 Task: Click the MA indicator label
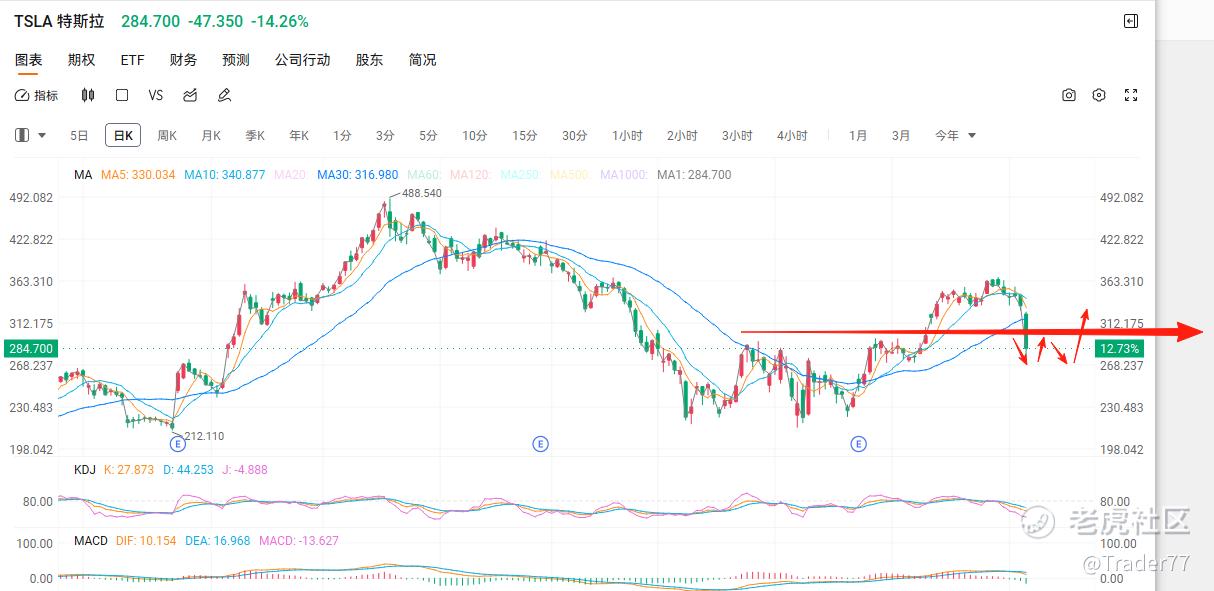[x=83, y=175]
